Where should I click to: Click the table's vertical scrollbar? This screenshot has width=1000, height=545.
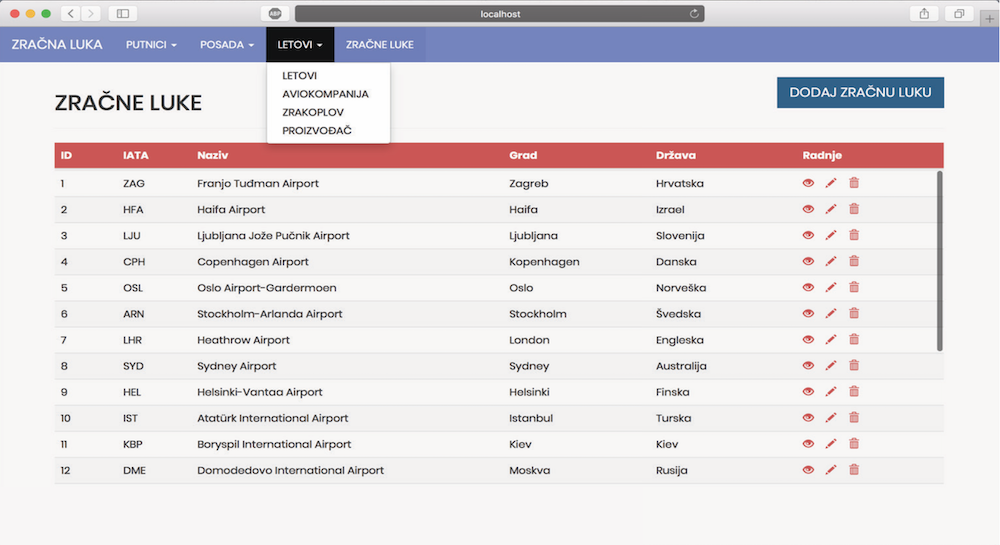tap(939, 260)
